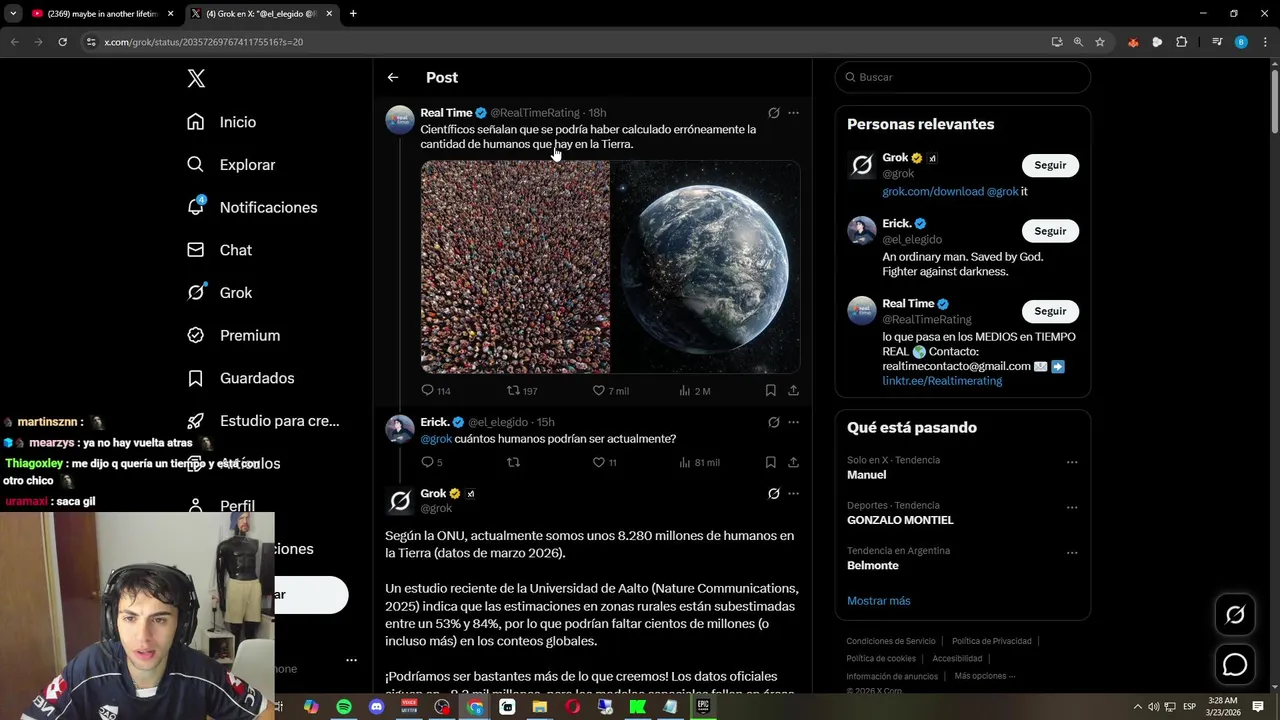Screen dimensions: 1280x720
Task: Click Grok icon on Erick's reply
Action: pos(773,422)
